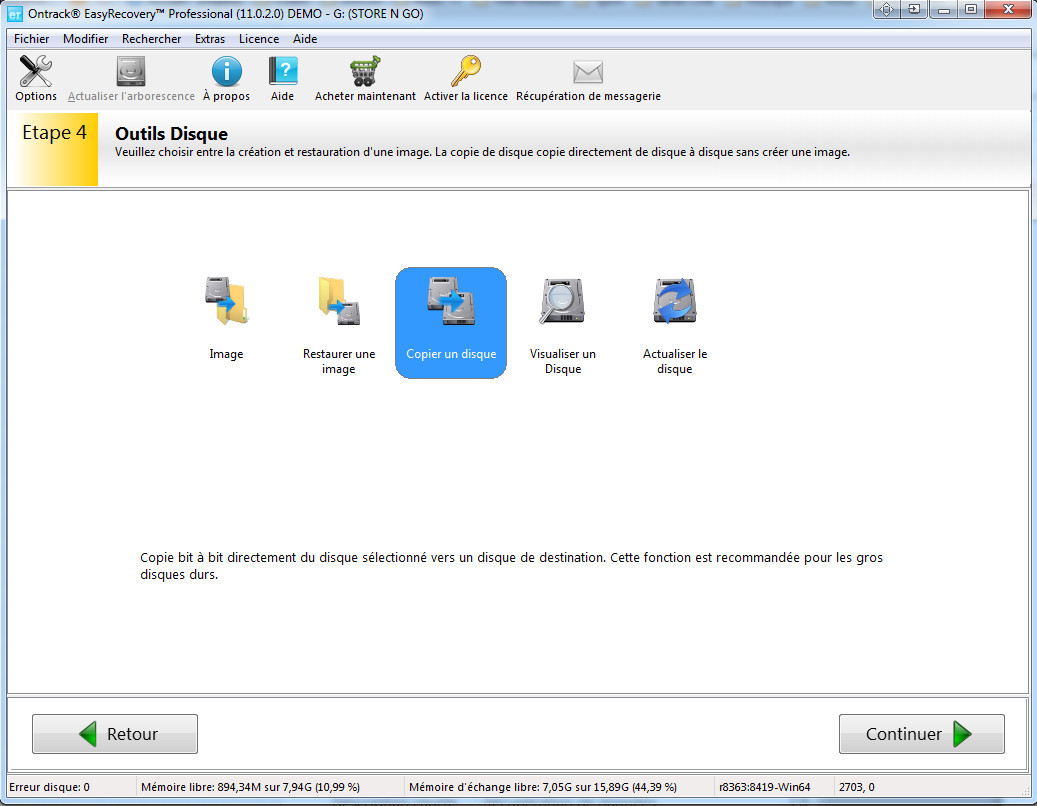Open the Rechercher menu
Viewport: 1037px width, 806px height.
(151, 39)
